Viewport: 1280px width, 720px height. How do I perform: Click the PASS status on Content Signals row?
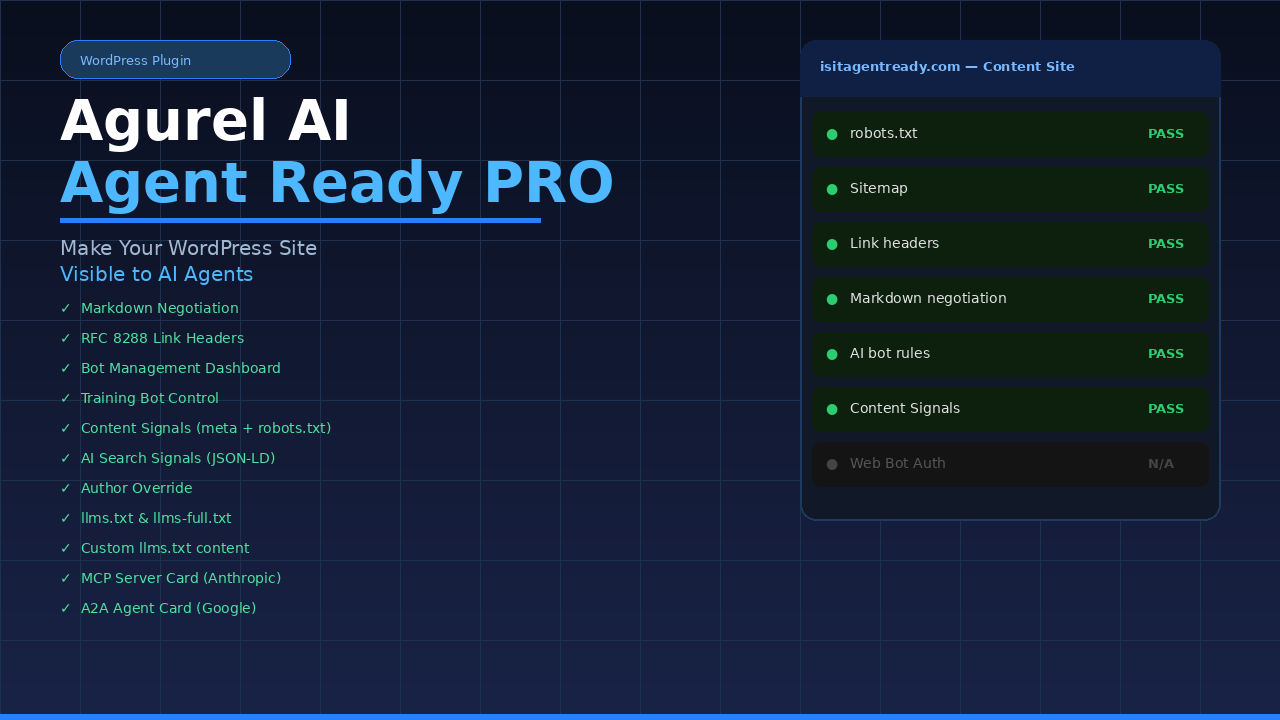pos(1166,409)
